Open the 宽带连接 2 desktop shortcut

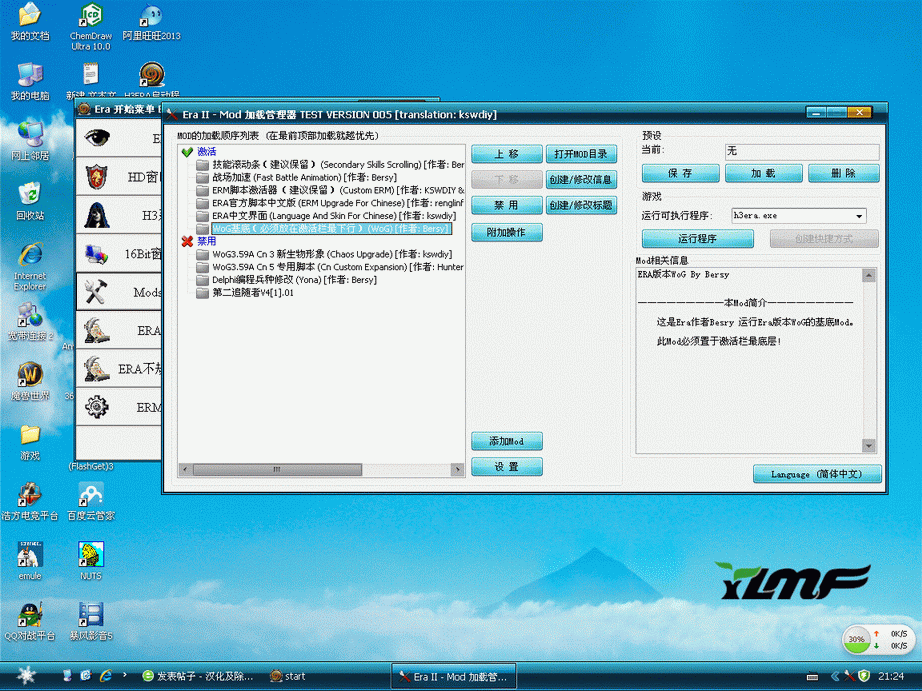pos(30,322)
